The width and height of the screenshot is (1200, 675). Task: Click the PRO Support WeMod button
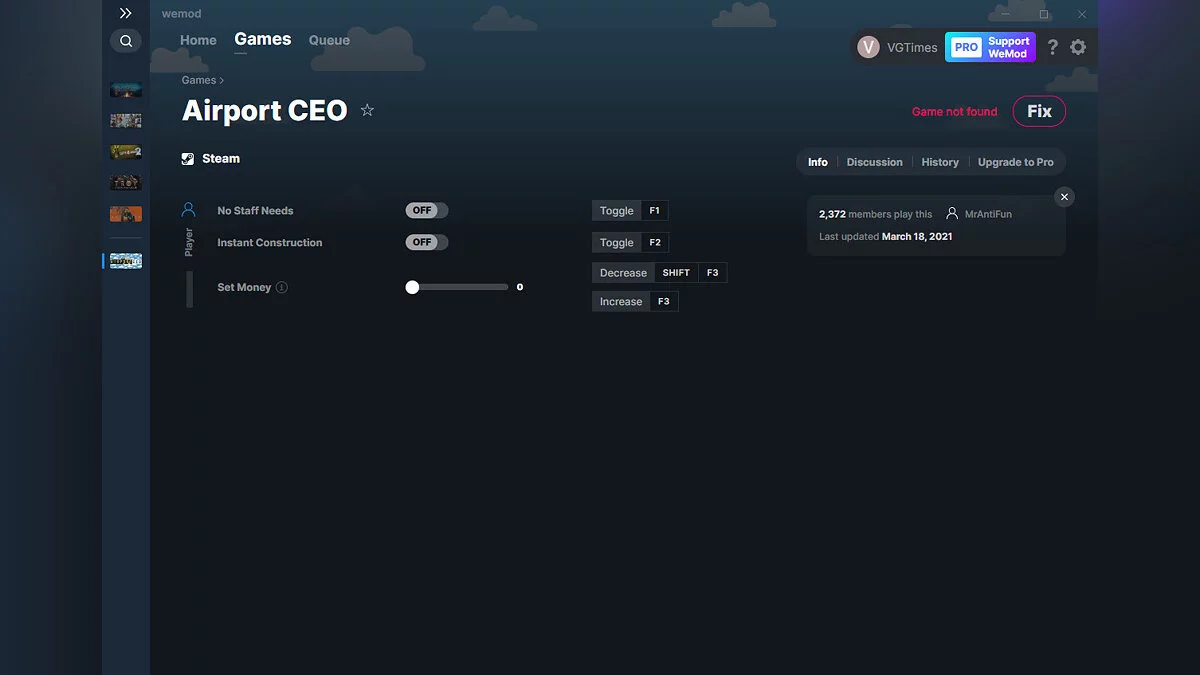coord(990,47)
